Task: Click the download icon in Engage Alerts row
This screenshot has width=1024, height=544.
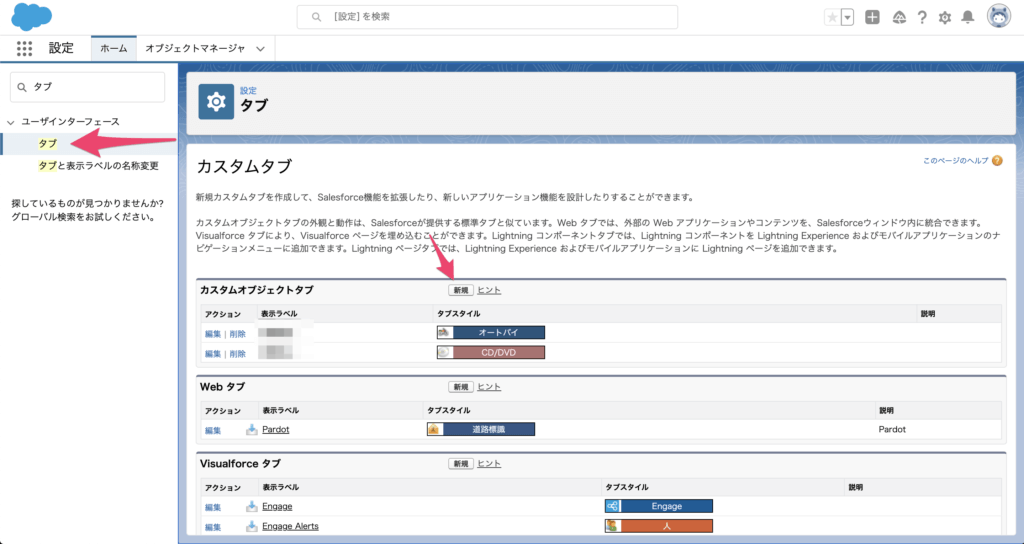Action: tap(251, 526)
